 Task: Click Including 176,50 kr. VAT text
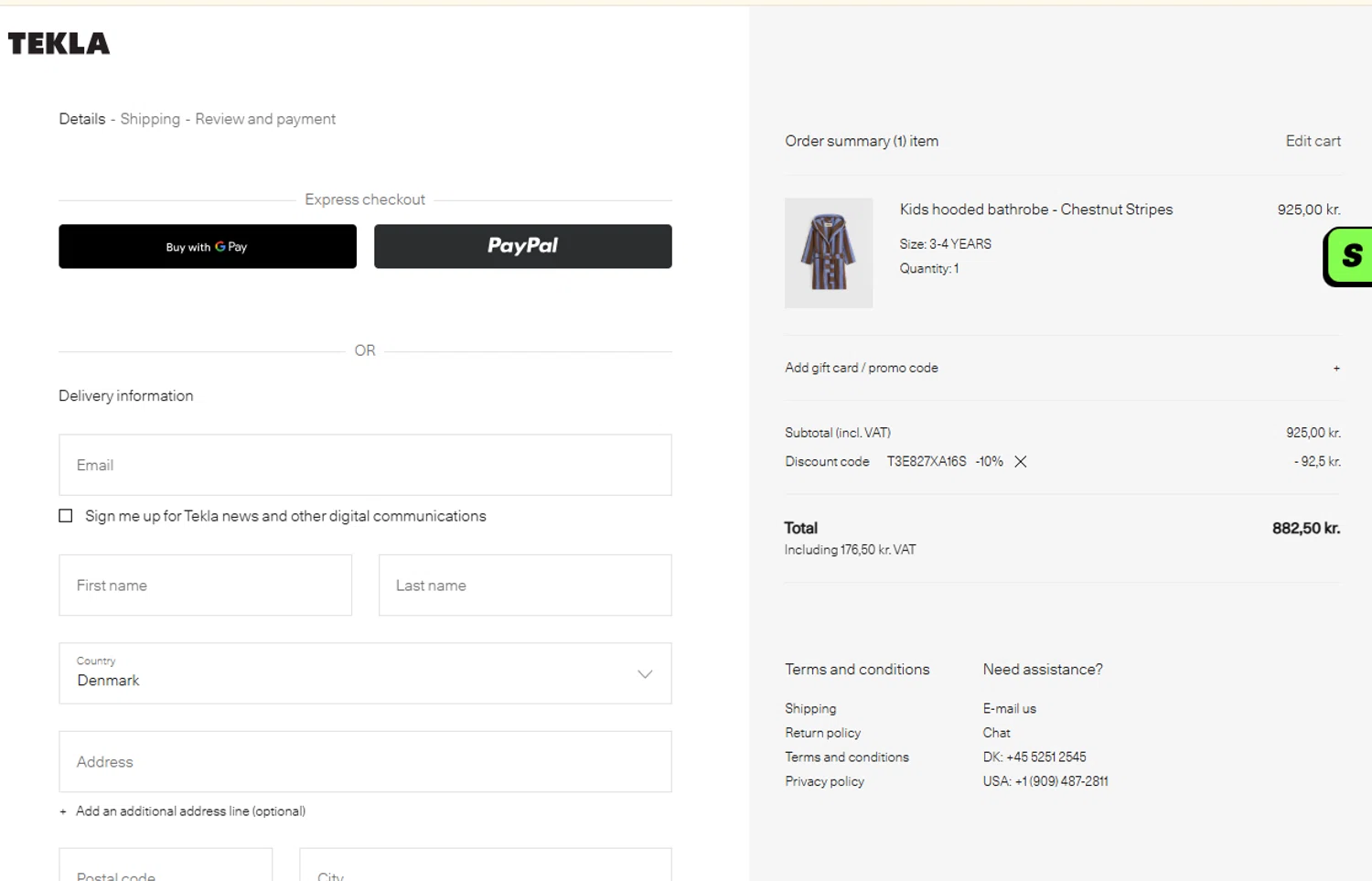click(850, 550)
